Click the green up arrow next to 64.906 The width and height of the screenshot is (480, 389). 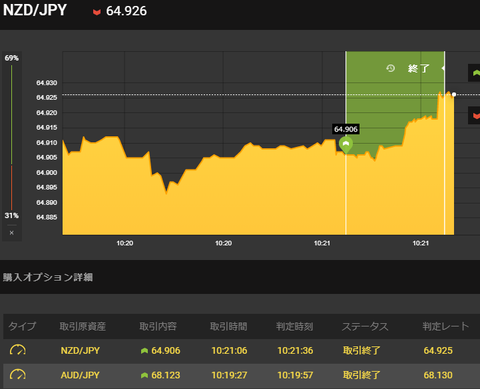point(144,351)
